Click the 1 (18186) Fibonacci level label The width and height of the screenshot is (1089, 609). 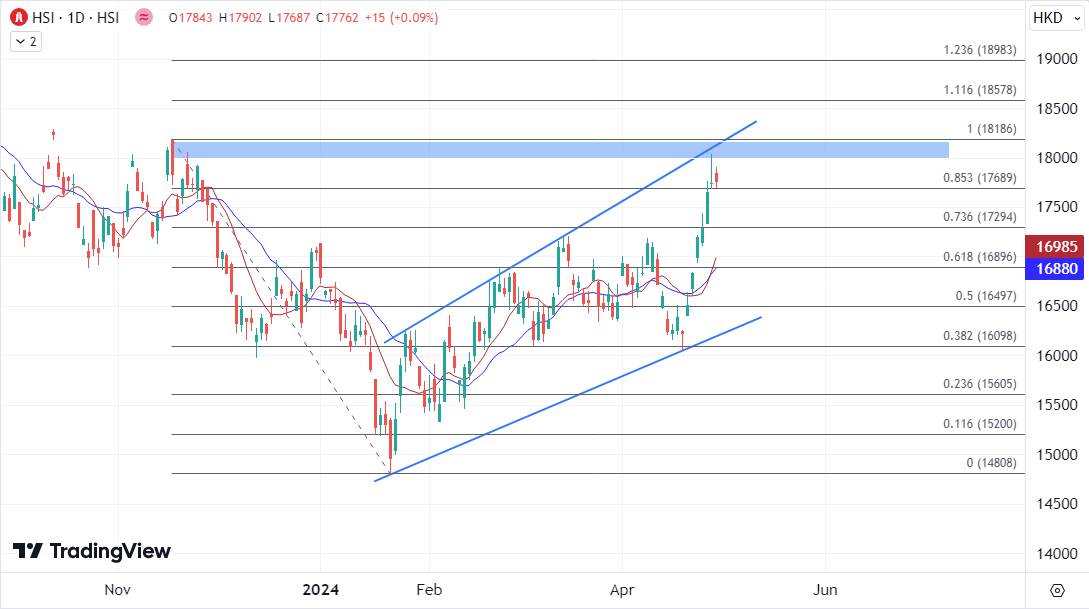[x=991, y=129]
